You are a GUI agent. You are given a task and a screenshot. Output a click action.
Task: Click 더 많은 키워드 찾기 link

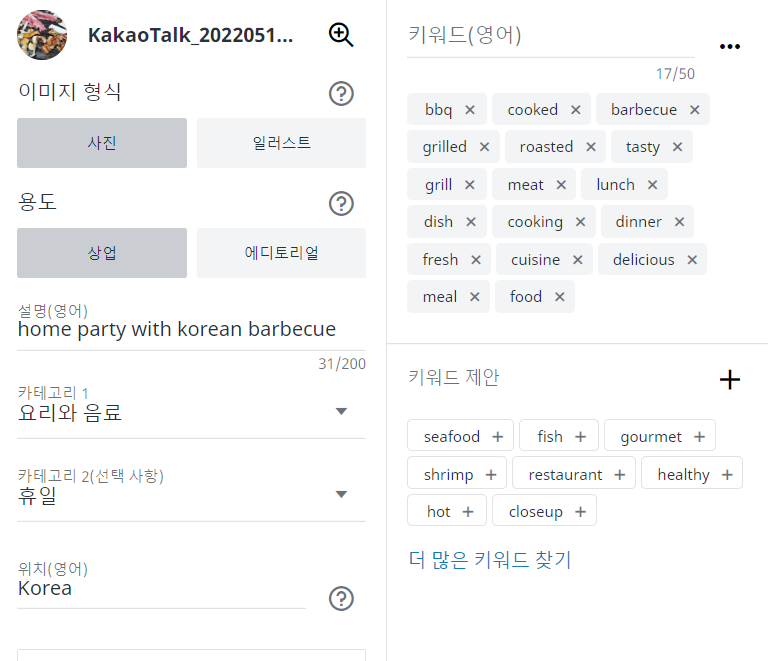(490, 559)
